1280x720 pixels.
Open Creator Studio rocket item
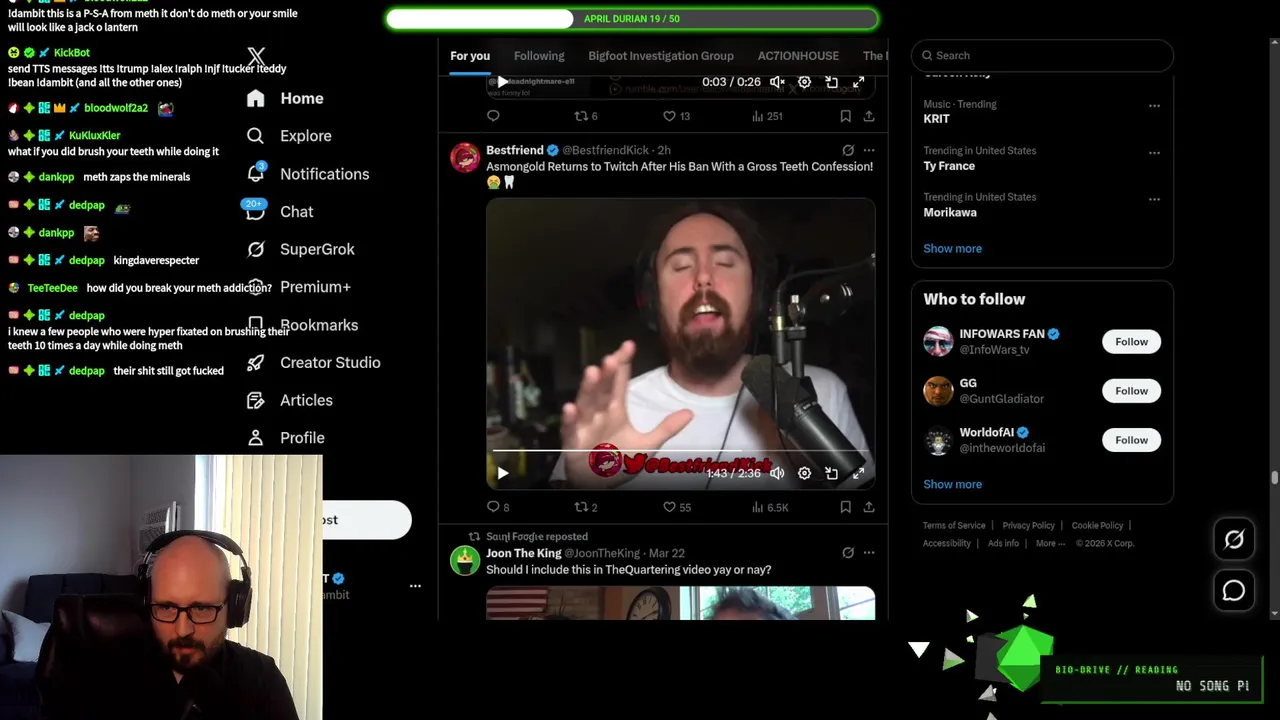[x=313, y=362]
